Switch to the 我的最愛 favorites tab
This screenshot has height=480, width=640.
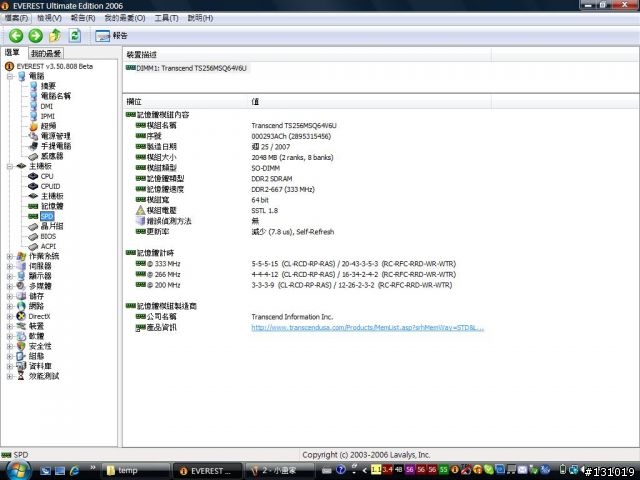tap(46, 53)
